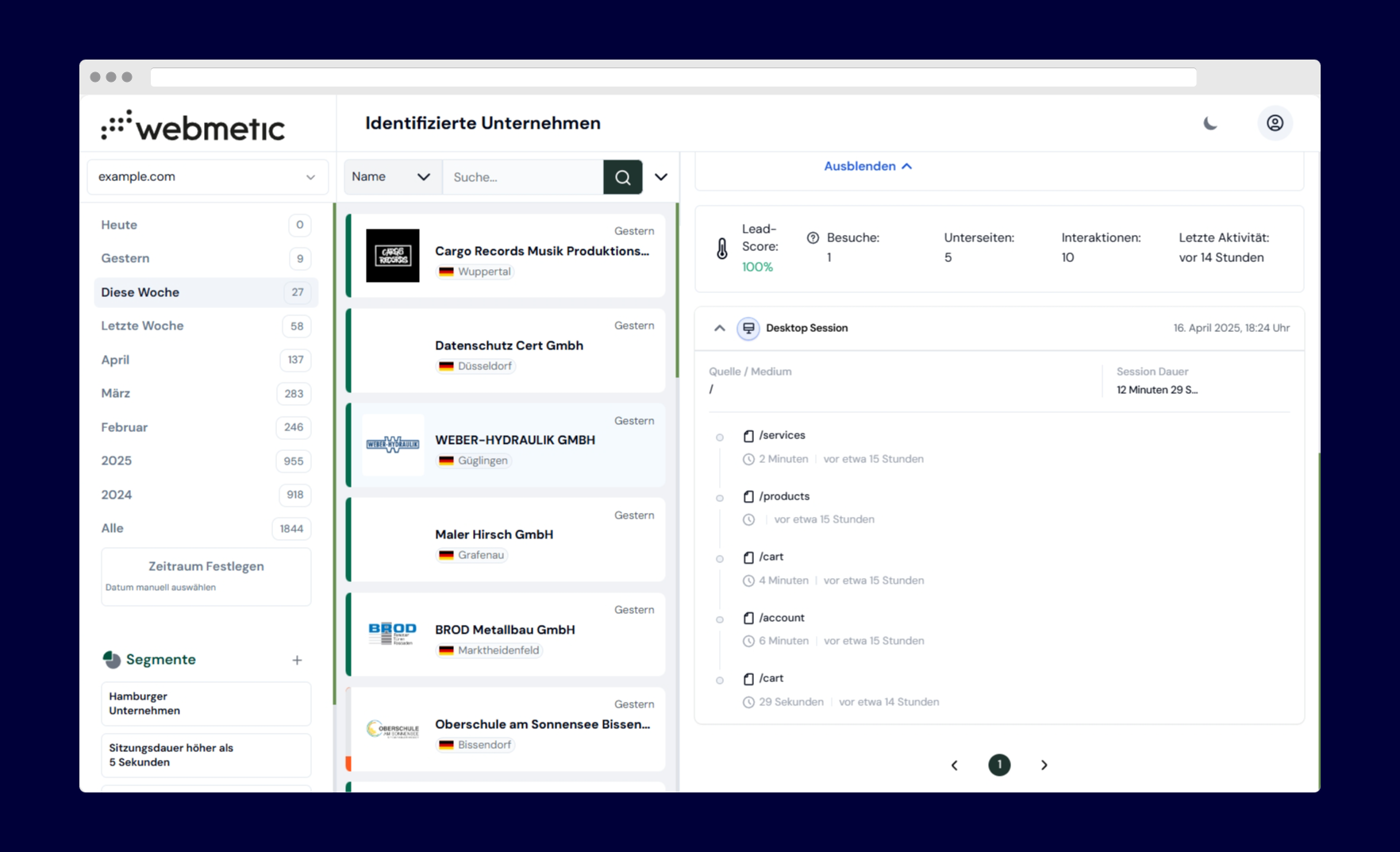Click the Segmente pie chart icon
Screen dimensions: 1400x852
(x=112, y=659)
